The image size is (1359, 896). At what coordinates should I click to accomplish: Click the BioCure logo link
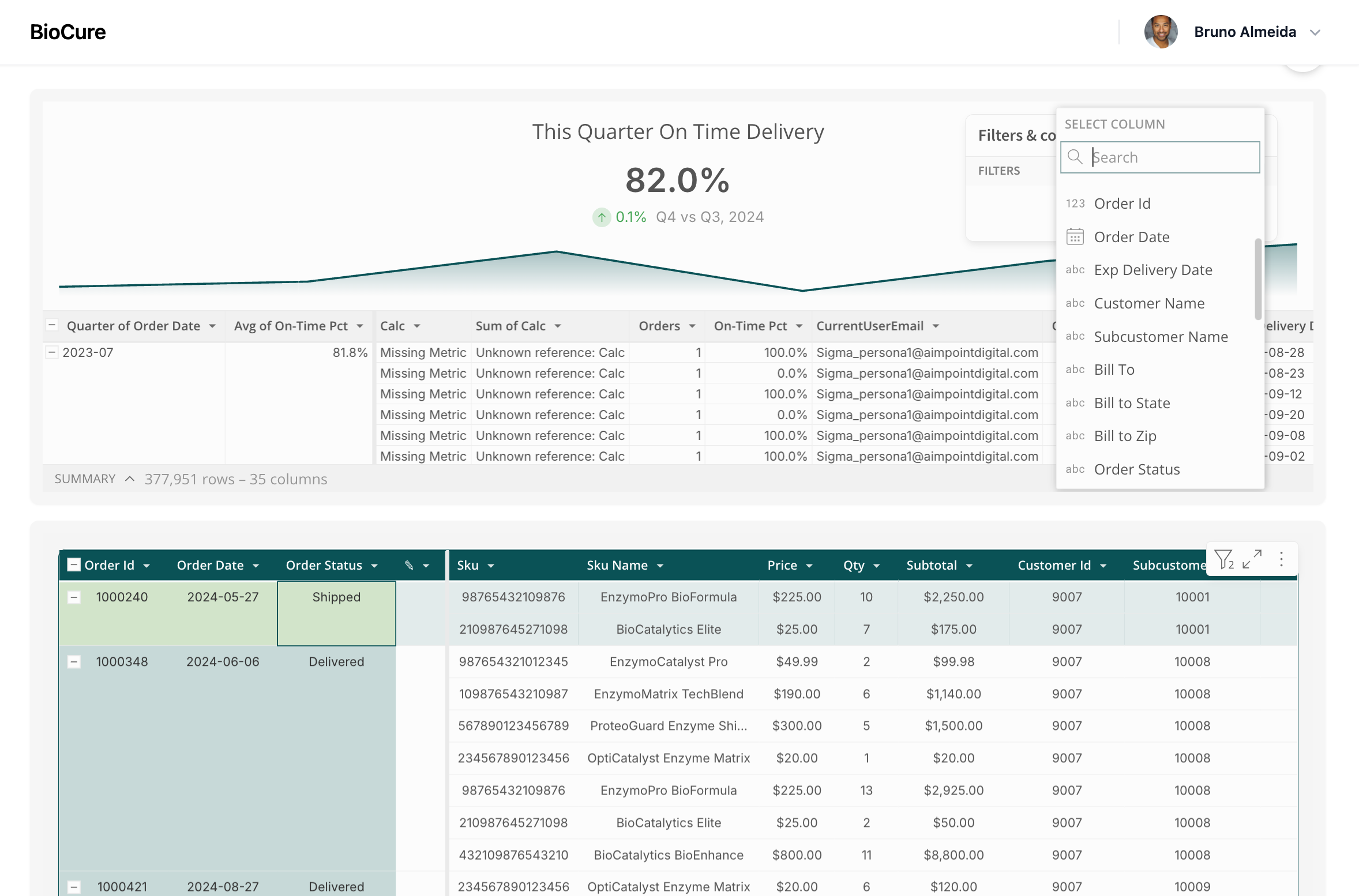click(x=68, y=32)
